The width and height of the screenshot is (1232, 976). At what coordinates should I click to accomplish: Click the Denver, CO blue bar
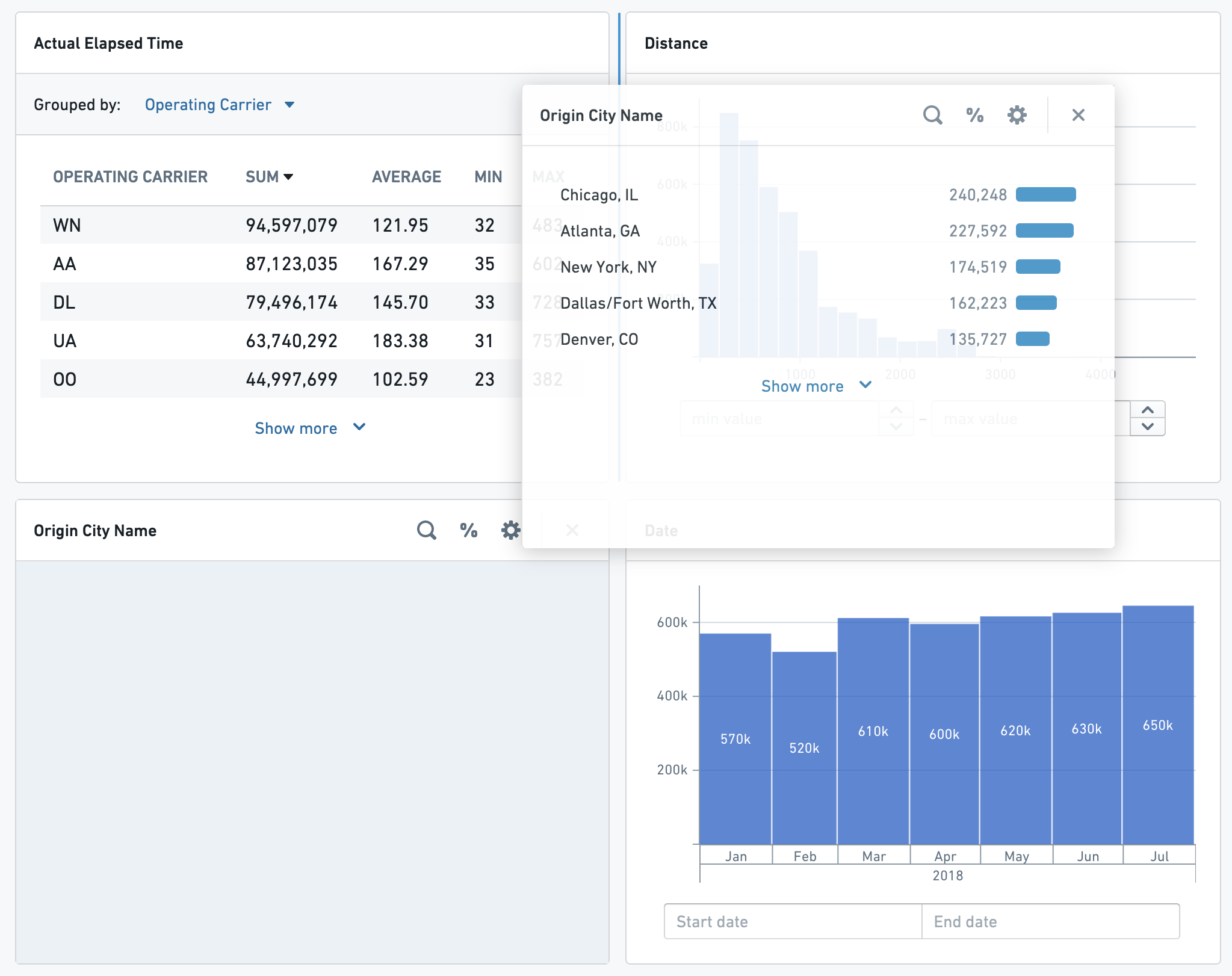1032,339
